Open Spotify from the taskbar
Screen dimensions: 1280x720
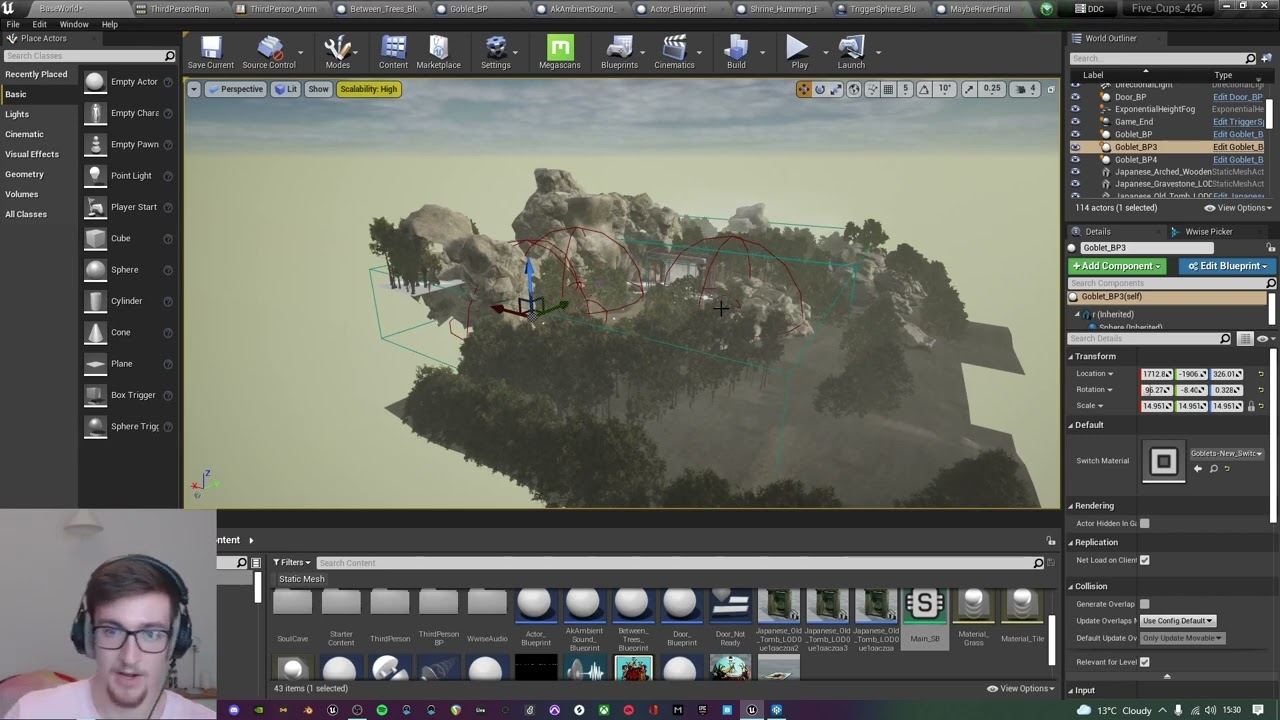pos(382,710)
